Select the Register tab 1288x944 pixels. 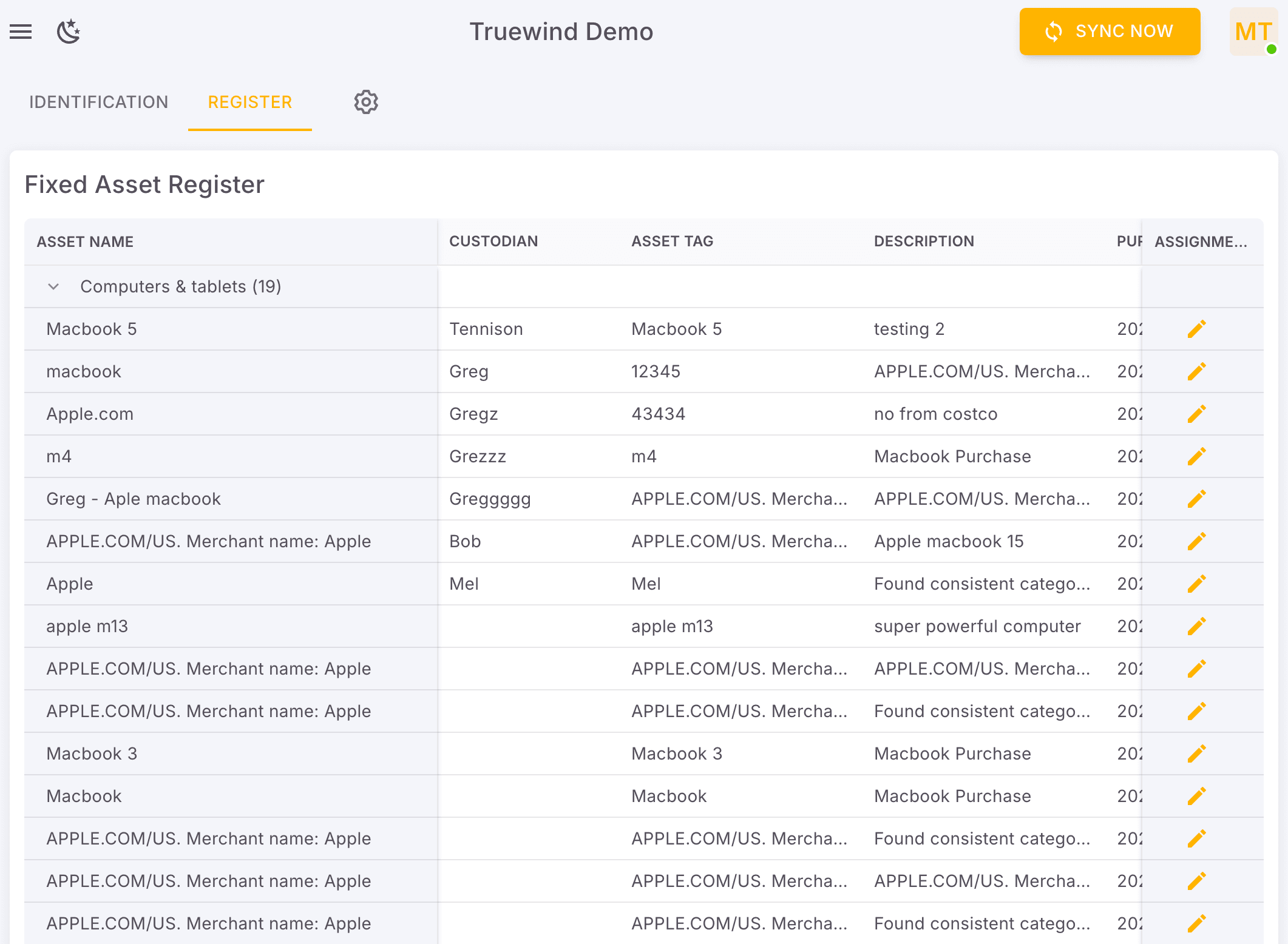coord(249,102)
